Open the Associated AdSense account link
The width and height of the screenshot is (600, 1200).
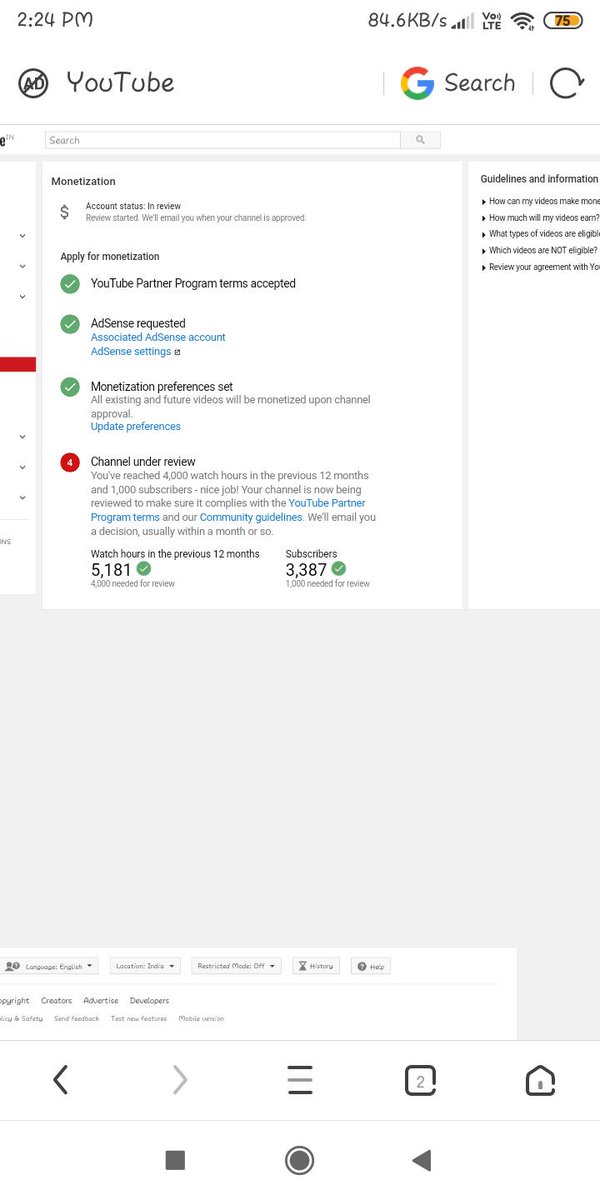(x=158, y=338)
